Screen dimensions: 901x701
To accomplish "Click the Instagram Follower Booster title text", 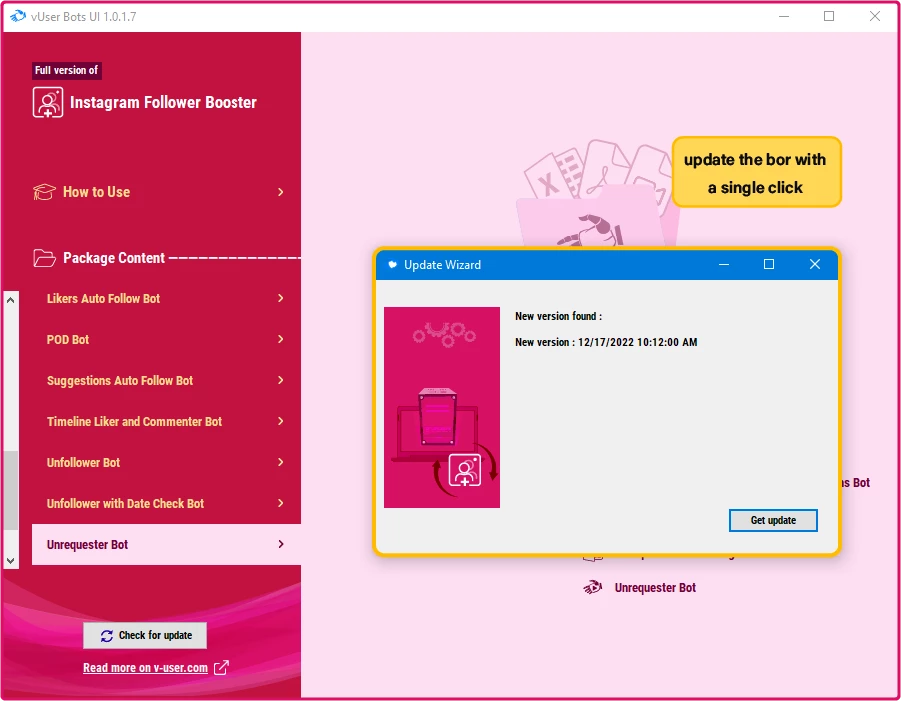I will (163, 102).
